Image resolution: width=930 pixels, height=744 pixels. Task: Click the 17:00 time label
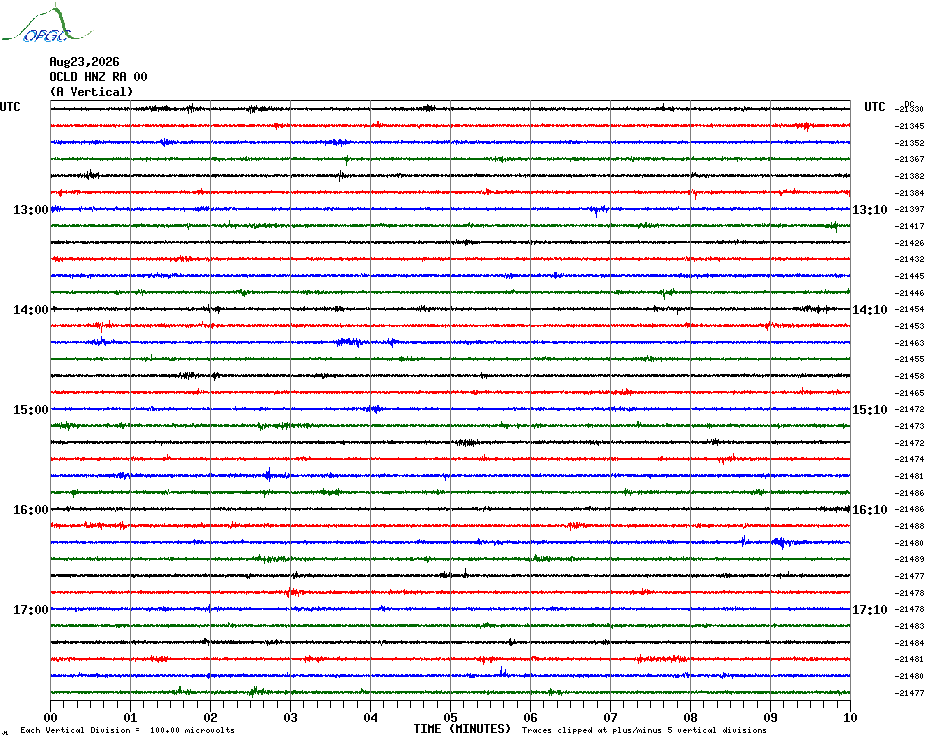tap(31, 609)
